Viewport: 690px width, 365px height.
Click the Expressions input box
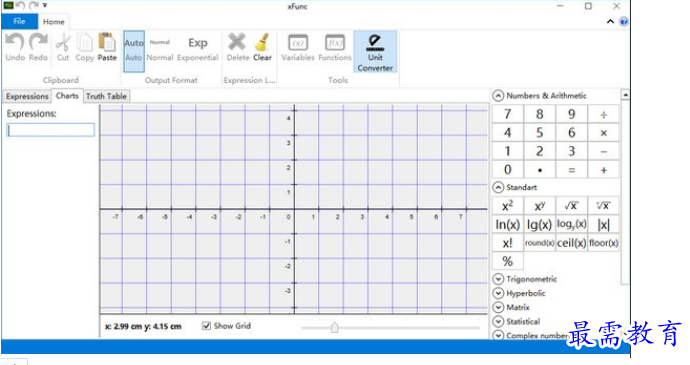(51, 130)
